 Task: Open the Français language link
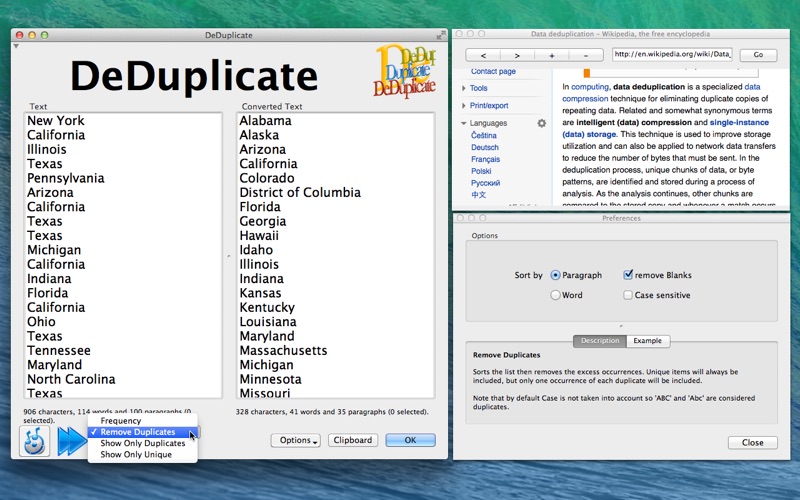coord(485,159)
